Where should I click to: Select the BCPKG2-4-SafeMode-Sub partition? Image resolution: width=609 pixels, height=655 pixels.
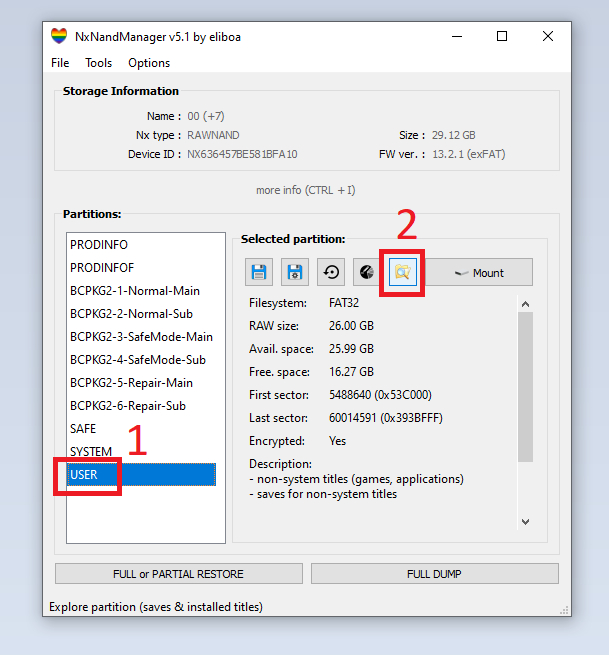pyautogui.click(x=141, y=360)
